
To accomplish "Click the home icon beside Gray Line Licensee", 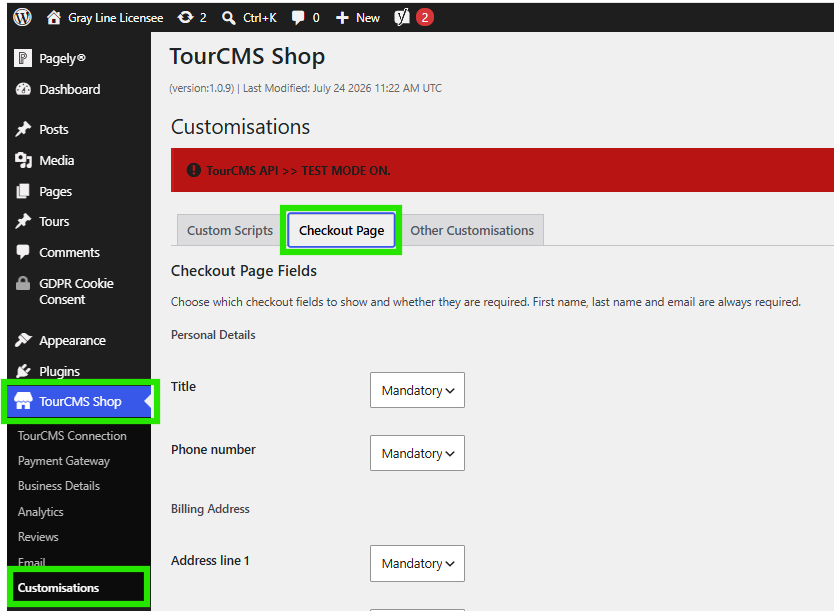I will [x=53, y=18].
